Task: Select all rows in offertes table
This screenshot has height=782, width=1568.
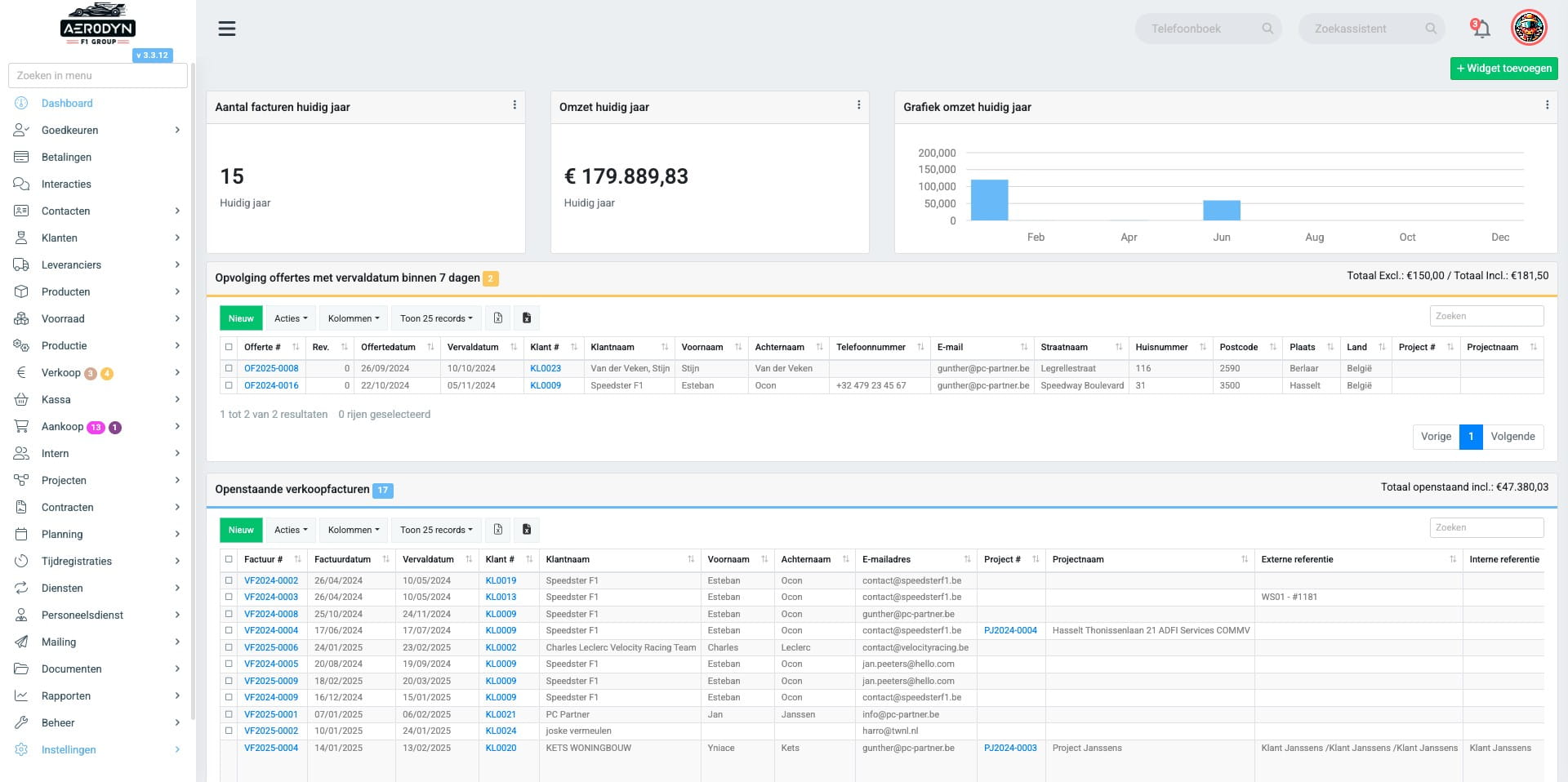Action: click(229, 347)
